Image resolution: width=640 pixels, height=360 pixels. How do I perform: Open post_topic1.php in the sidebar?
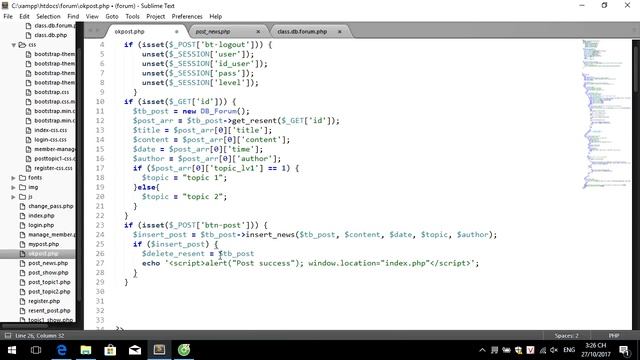(49, 282)
